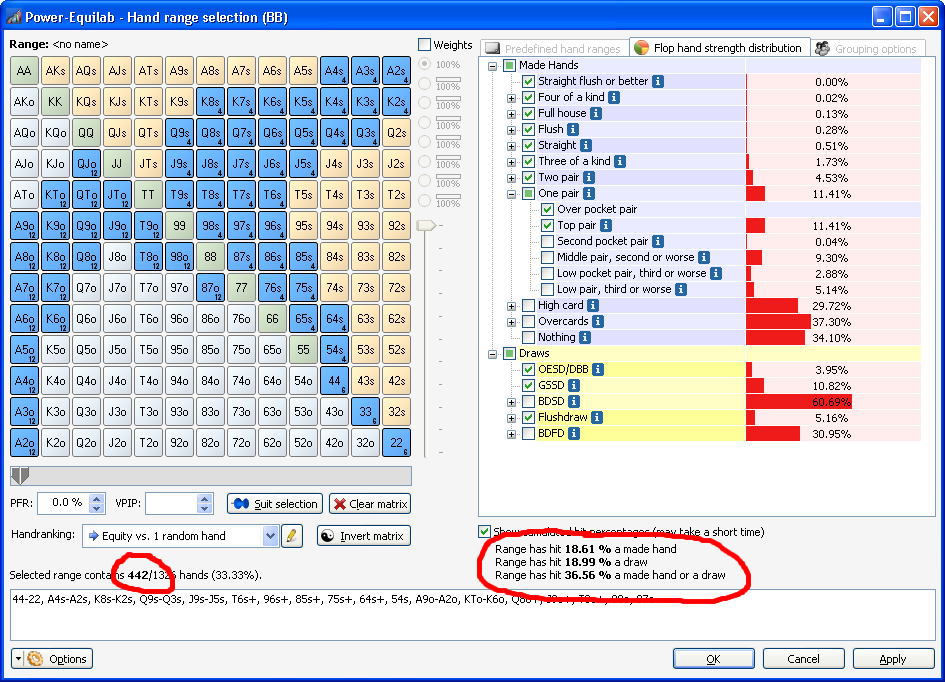
Task: Collapse the Made Hands tree node
Action: pyautogui.click(x=492, y=66)
